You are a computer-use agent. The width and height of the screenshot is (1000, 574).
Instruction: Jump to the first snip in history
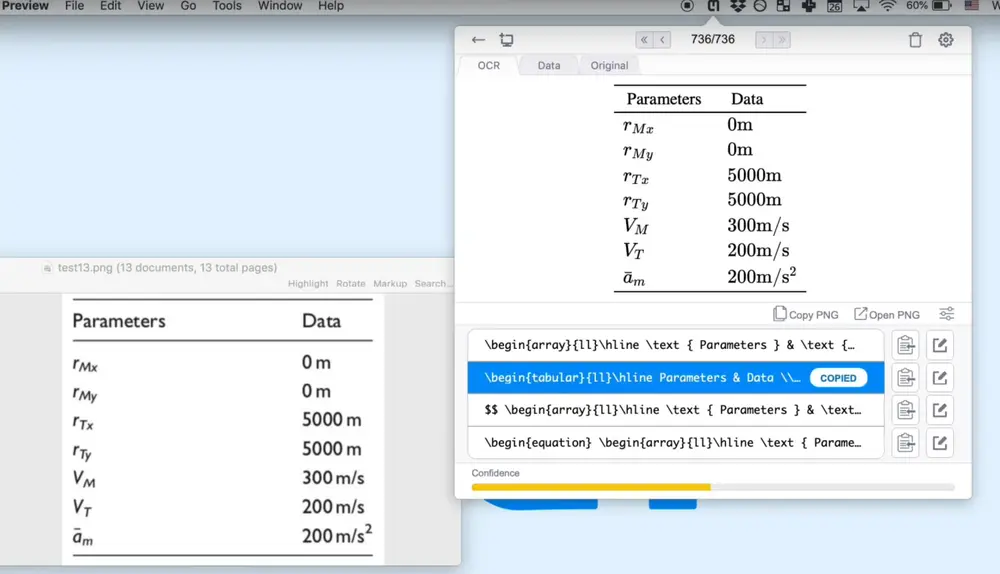[x=645, y=40]
